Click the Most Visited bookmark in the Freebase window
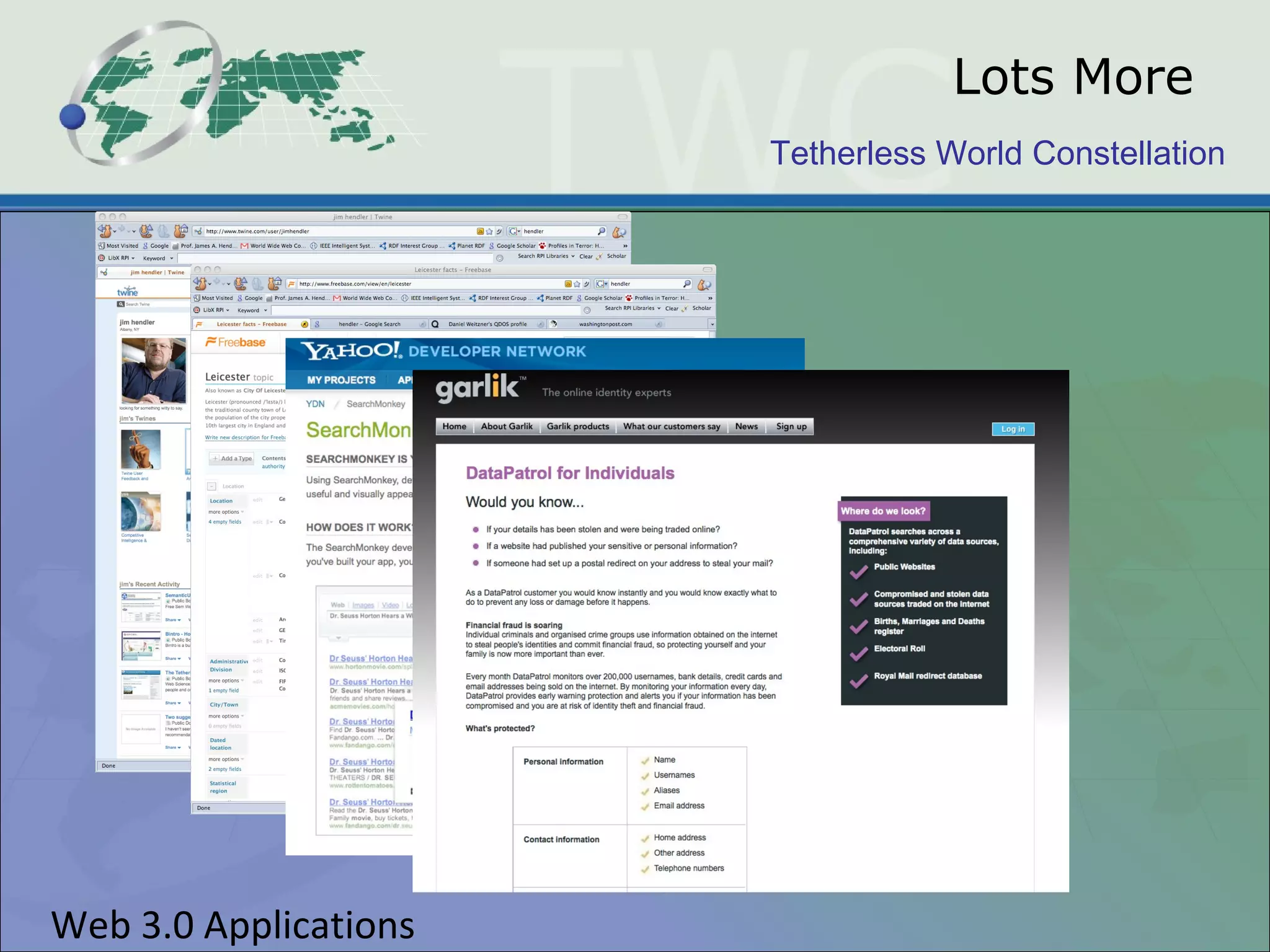Image resolution: width=1270 pixels, height=952 pixels. click(213, 298)
